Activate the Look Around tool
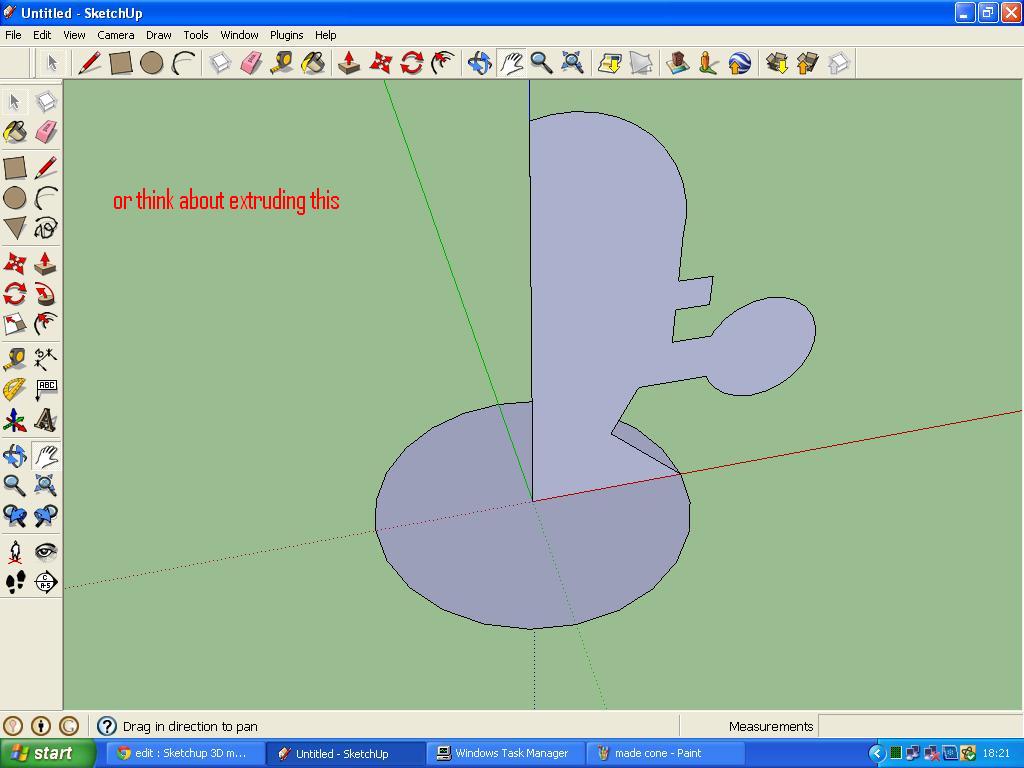This screenshot has height=768, width=1024. 46,551
